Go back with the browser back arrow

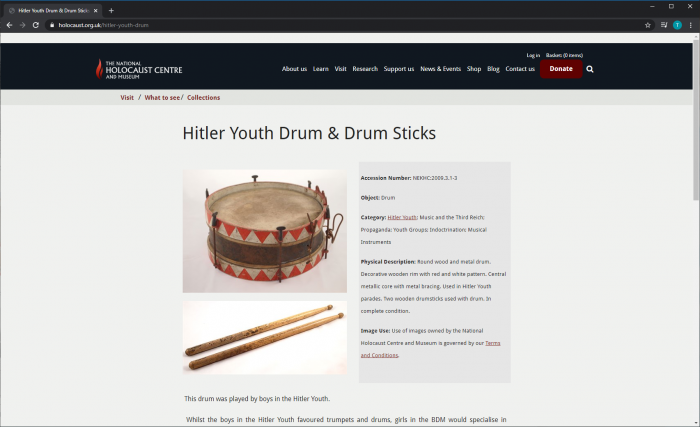[9, 25]
